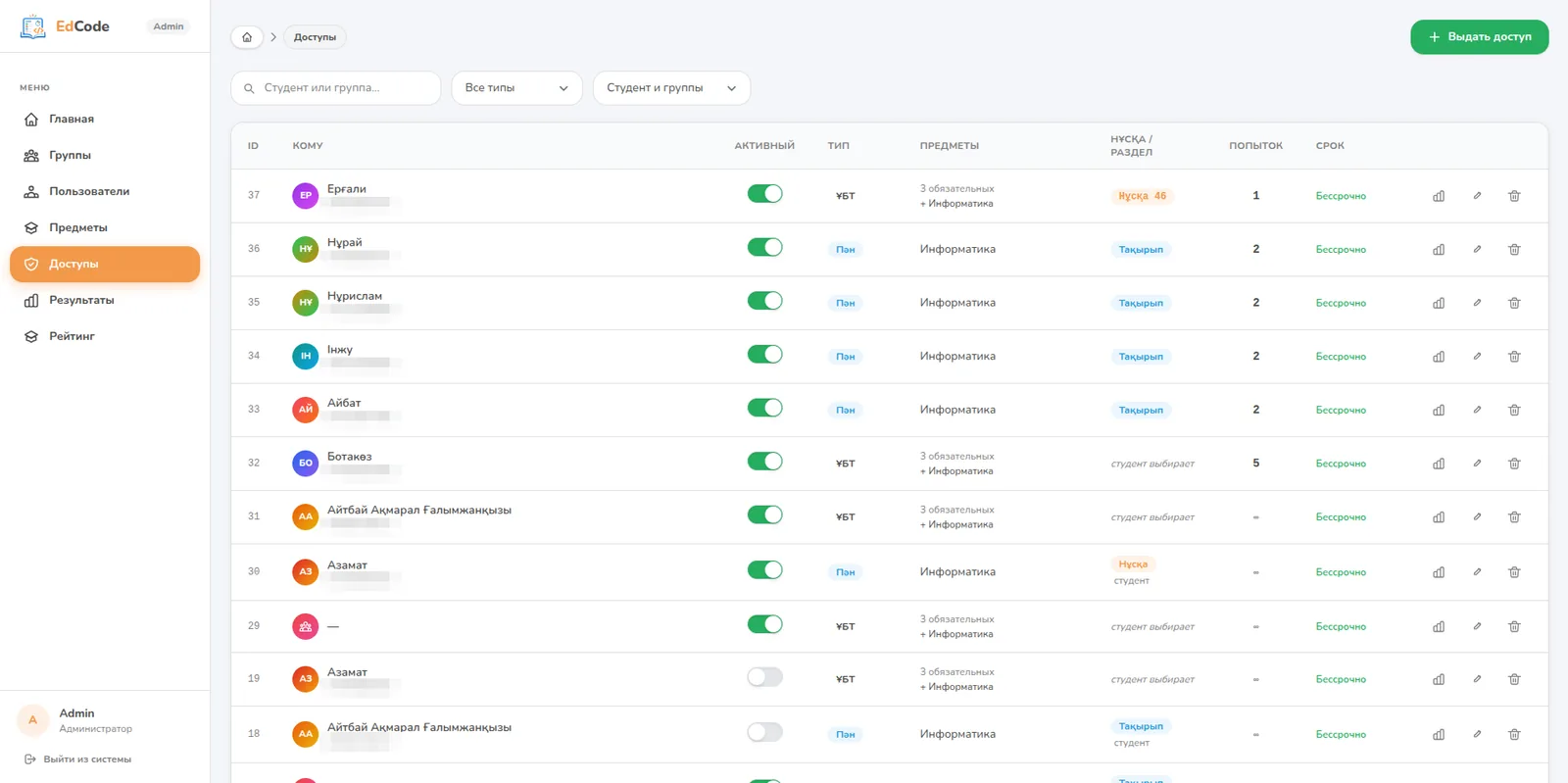This screenshot has width=1568, height=783.
Task: Delete access row 29 group entry
Action: point(1514,626)
